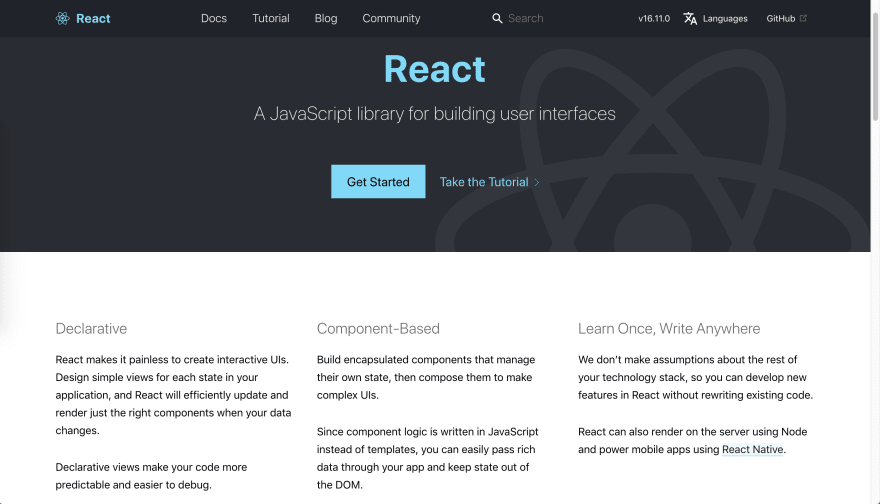Click the search magnifier icon
This screenshot has width=880, height=504.
pyautogui.click(x=497, y=19)
